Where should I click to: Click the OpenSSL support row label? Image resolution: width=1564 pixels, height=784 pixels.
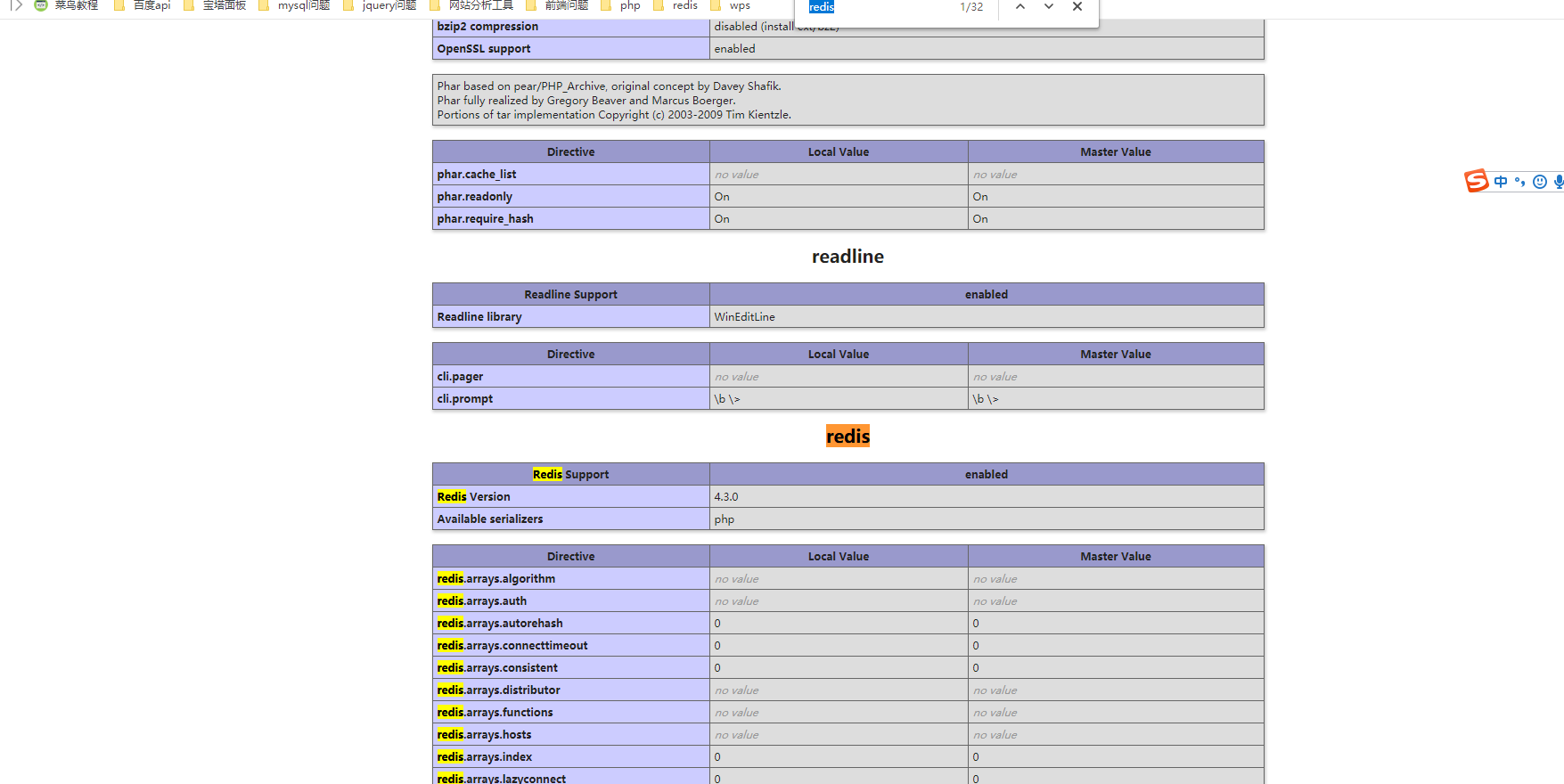pos(484,49)
